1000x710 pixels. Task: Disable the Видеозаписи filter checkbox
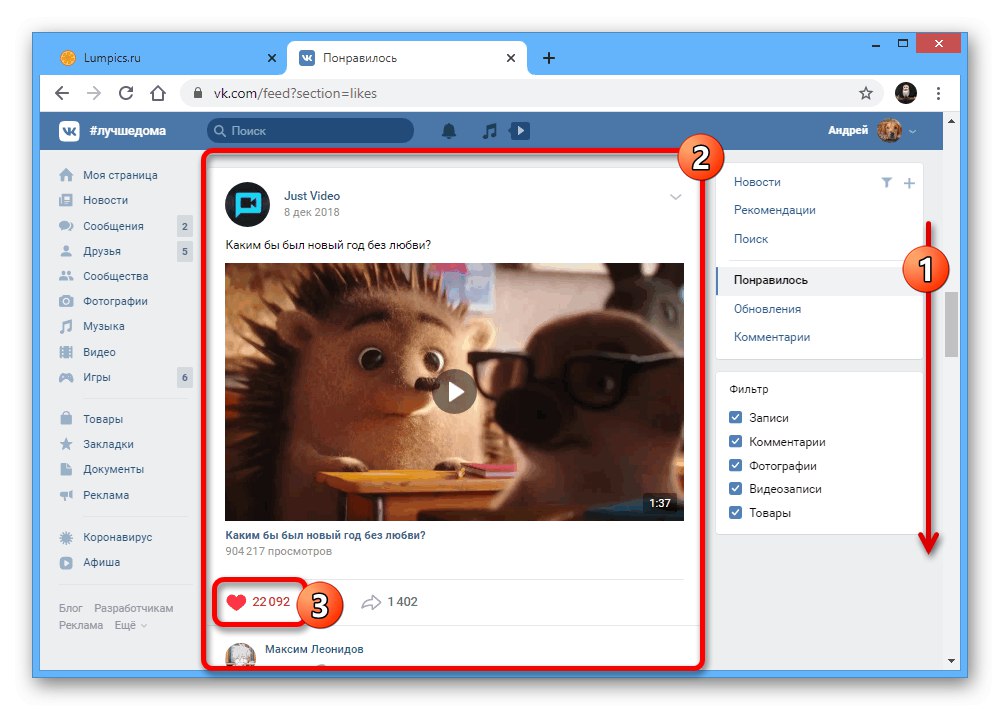point(735,489)
